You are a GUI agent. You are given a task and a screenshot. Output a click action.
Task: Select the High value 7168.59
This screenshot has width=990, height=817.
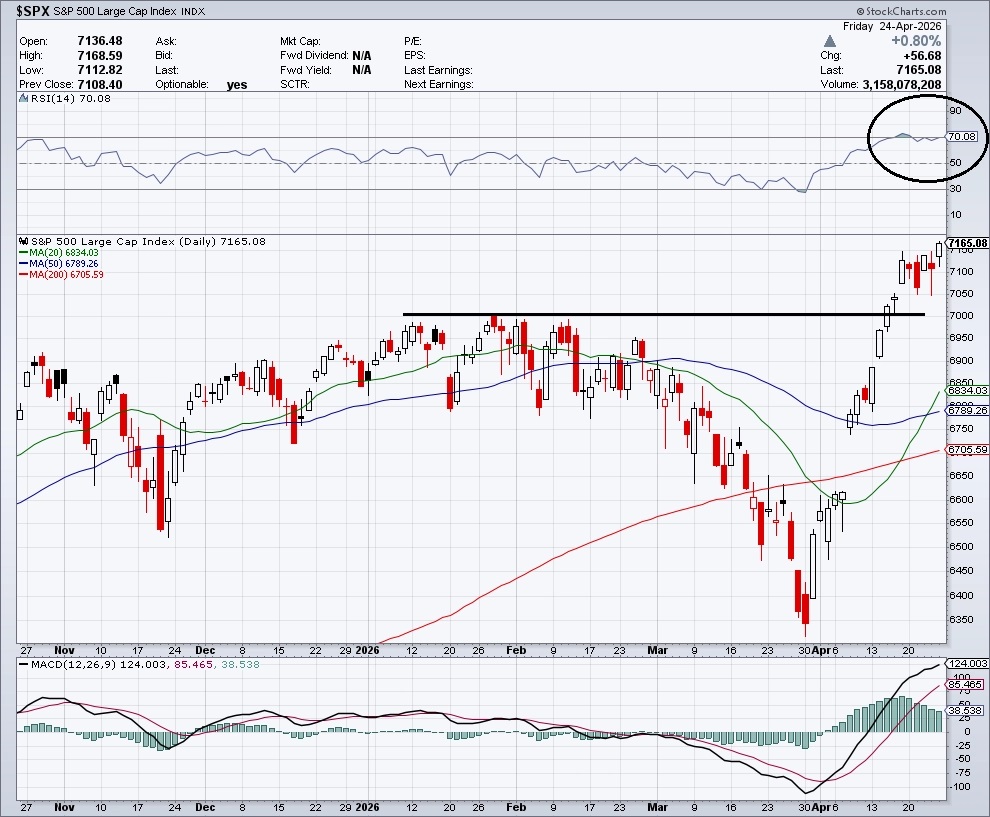click(x=100, y=56)
